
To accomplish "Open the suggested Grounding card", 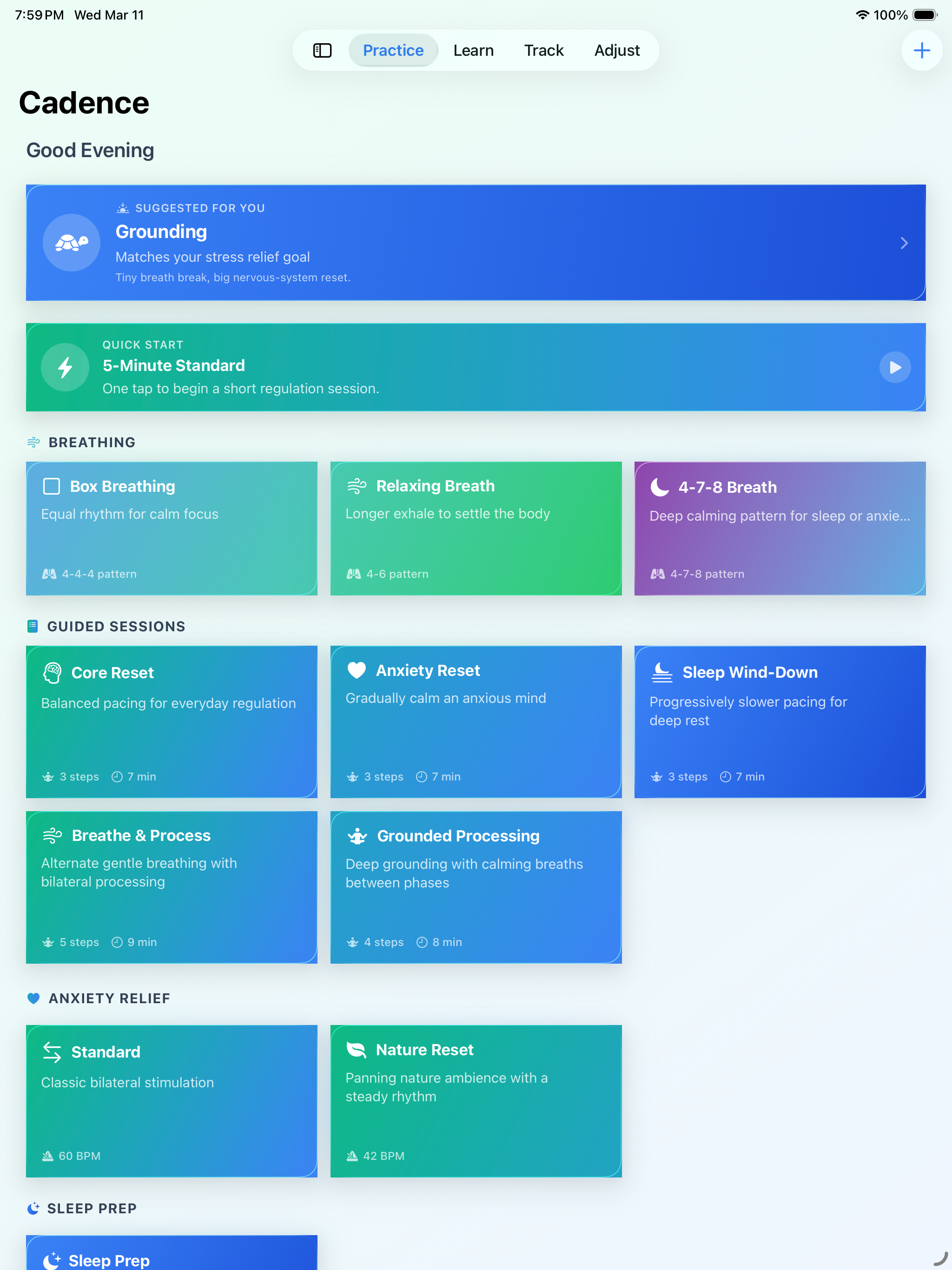I will tap(476, 242).
